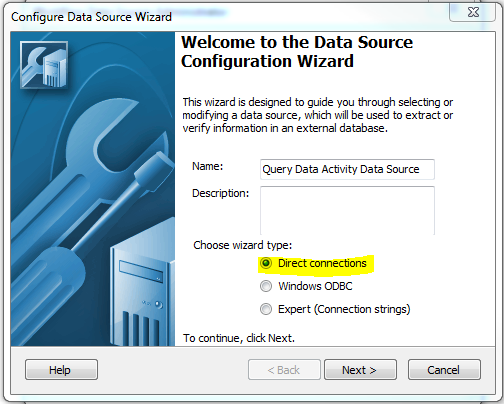Cancel the data source wizard
This screenshot has width=504, height=404.
[444, 370]
